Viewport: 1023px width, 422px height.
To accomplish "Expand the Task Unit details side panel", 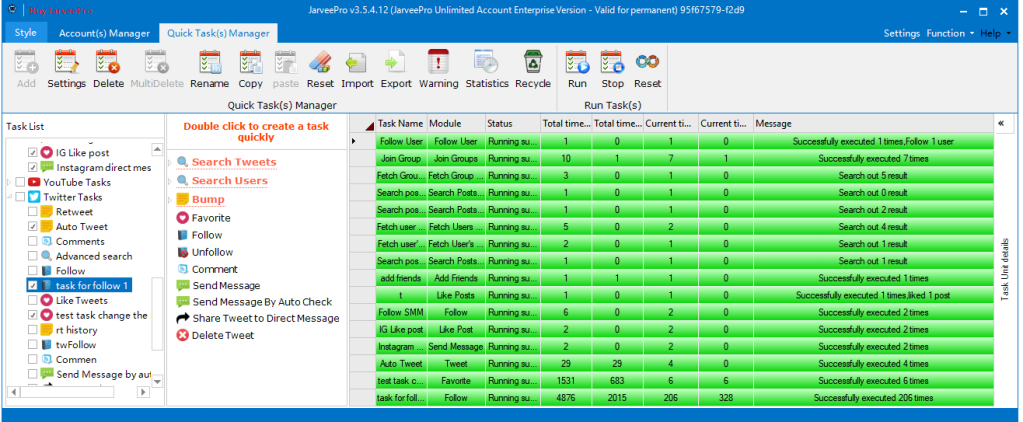I will tap(1001, 123).
